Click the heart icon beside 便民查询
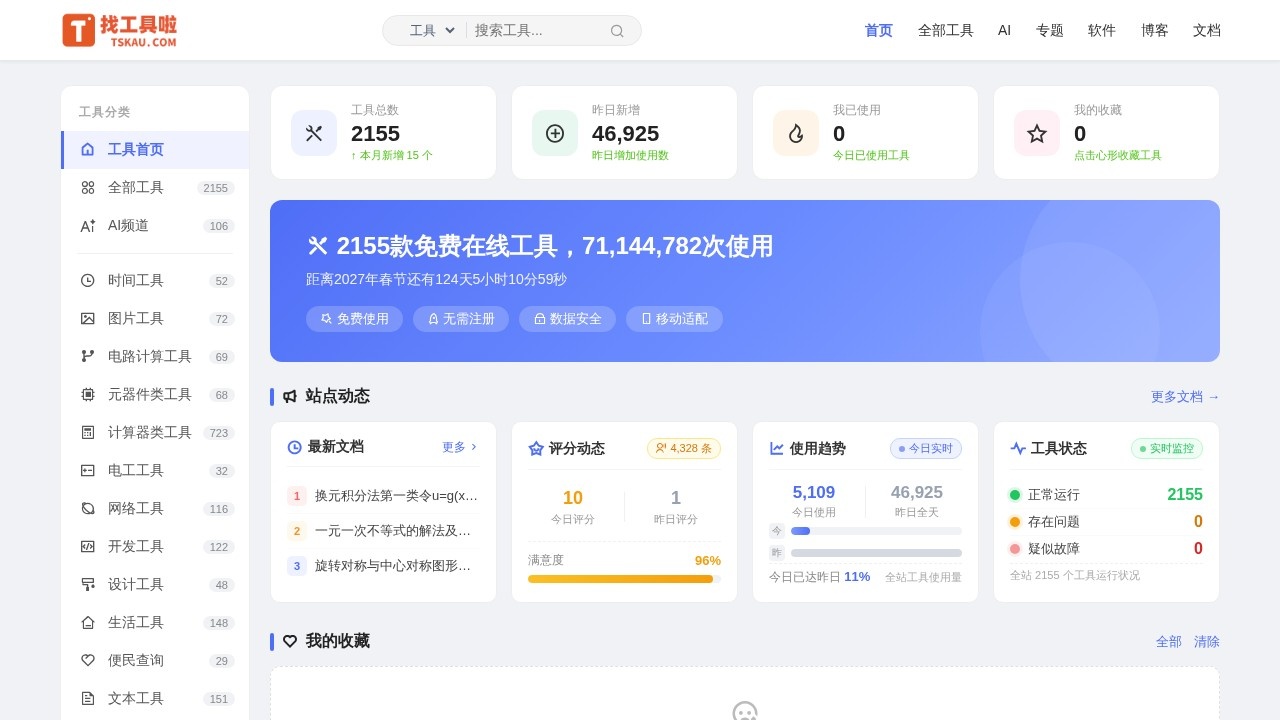The height and width of the screenshot is (720, 1280). [88, 661]
